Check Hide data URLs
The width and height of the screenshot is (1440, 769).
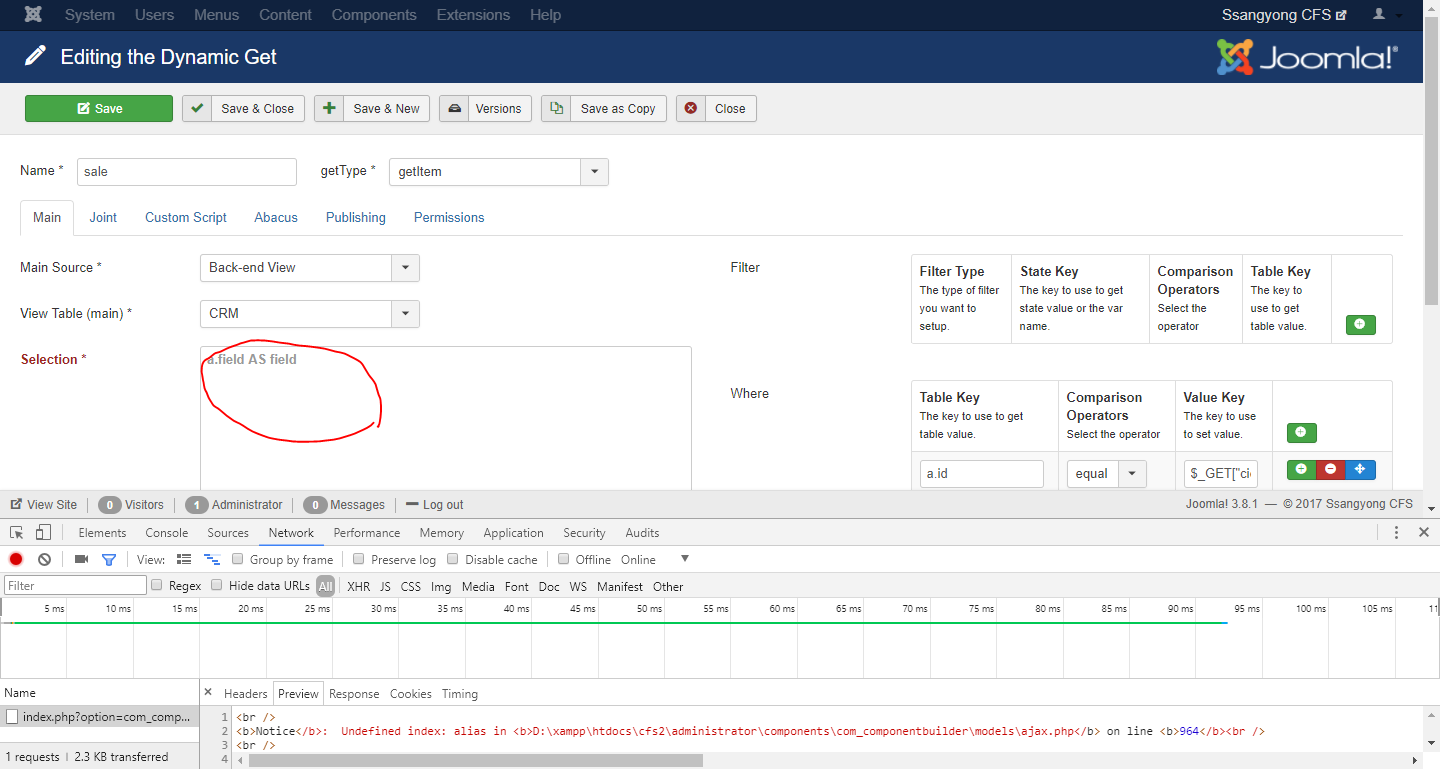tap(217, 585)
